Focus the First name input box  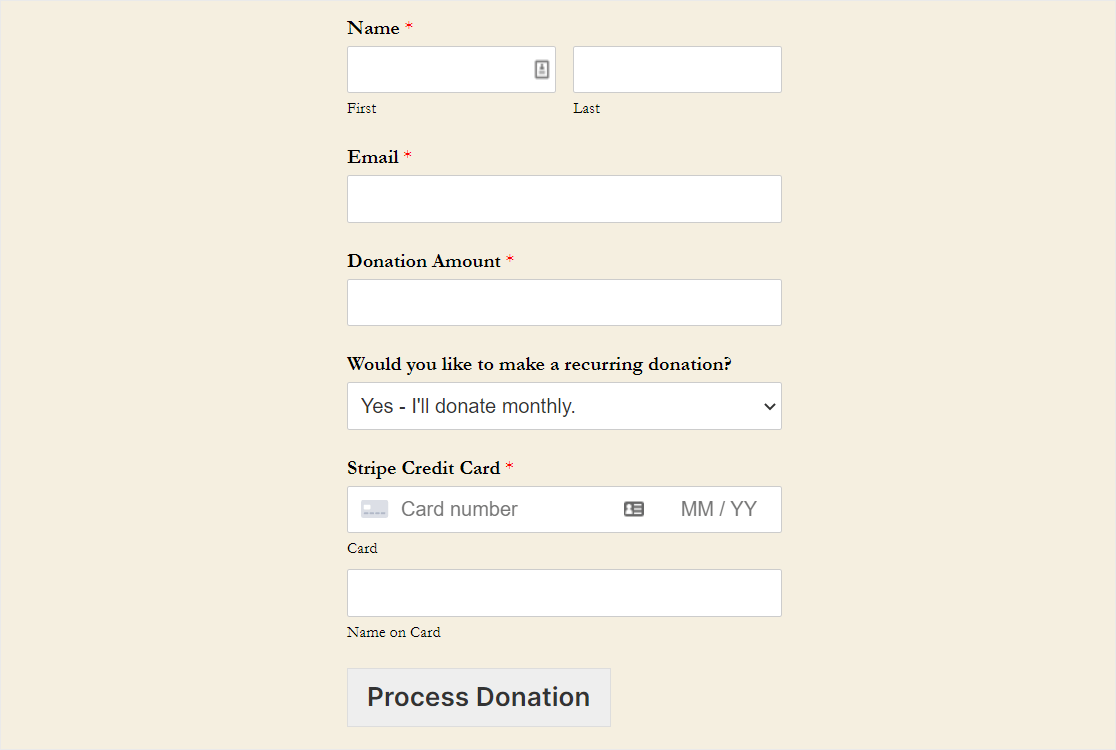[x=438, y=69]
